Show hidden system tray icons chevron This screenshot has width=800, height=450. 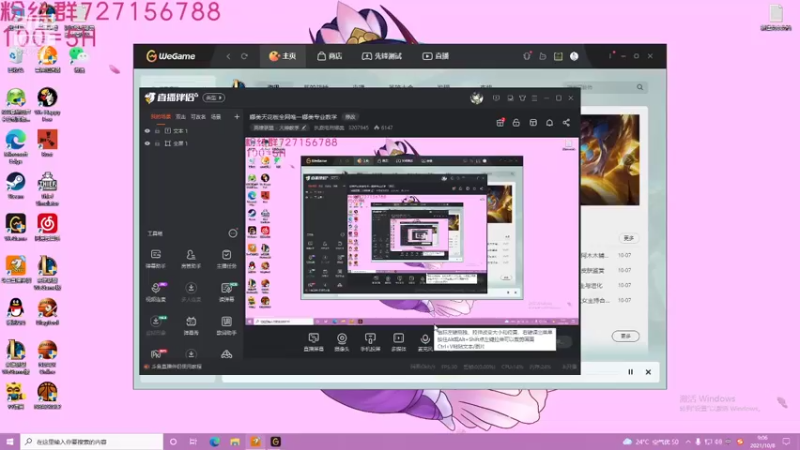click(688, 442)
